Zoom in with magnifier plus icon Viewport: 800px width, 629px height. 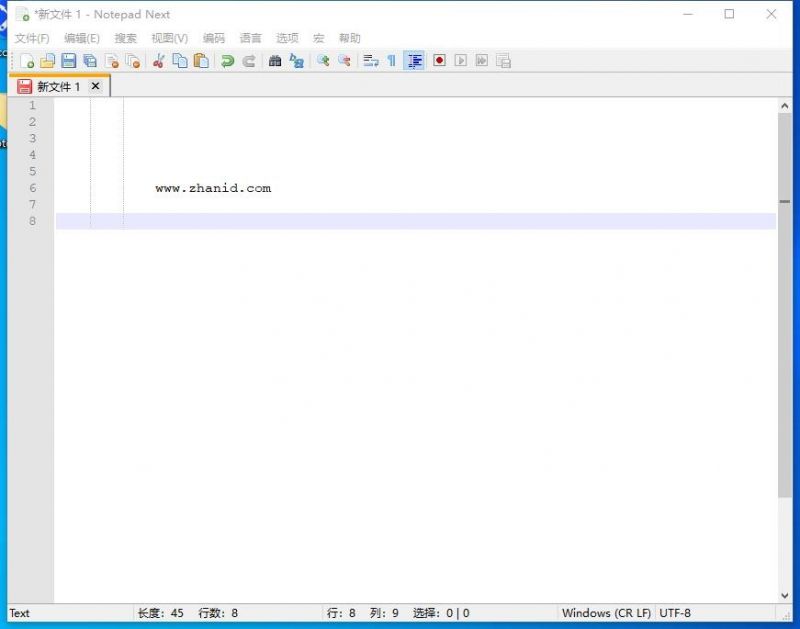[323, 61]
